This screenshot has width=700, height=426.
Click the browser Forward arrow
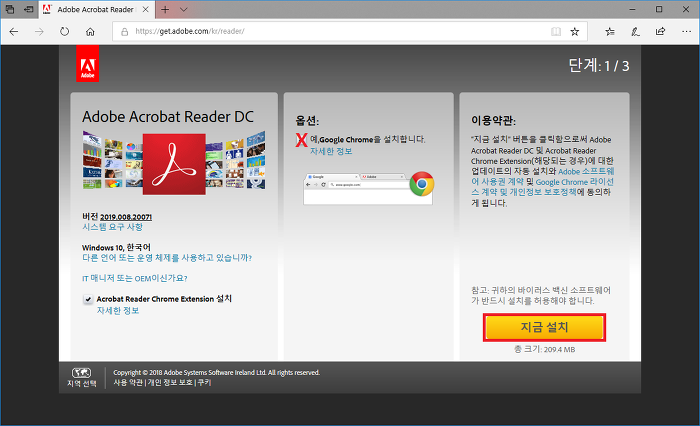click(x=39, y=31)
